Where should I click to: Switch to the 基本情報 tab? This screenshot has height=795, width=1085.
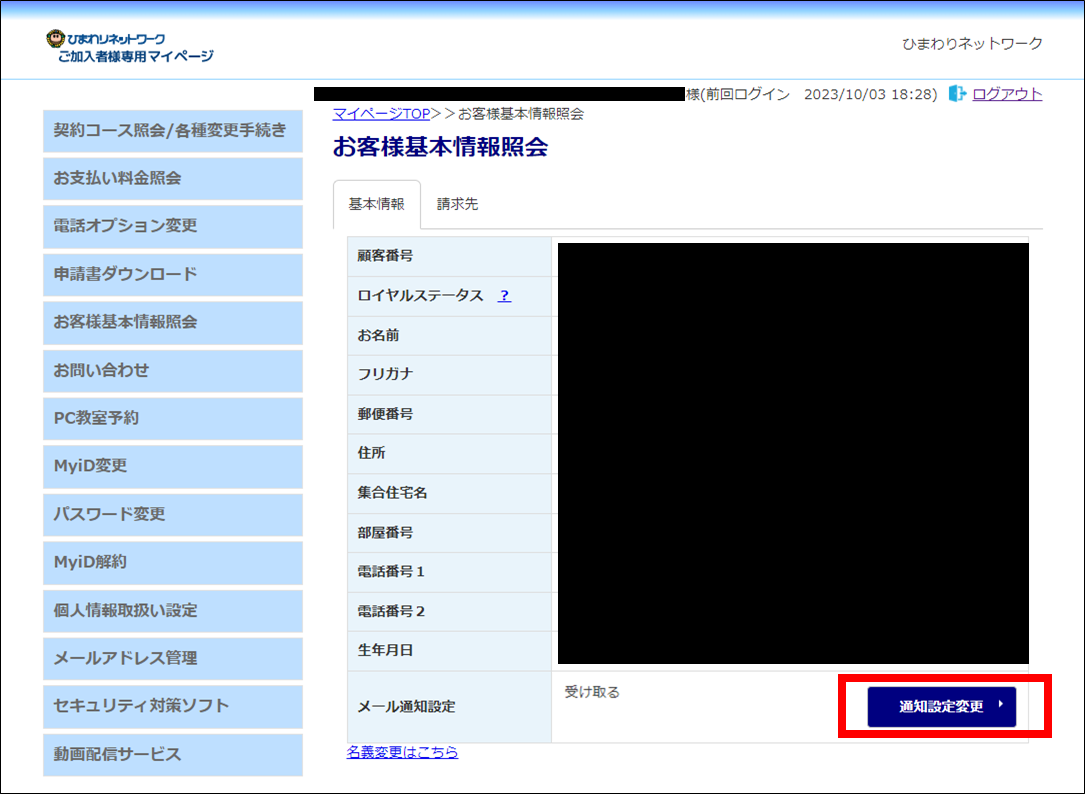(x=376, y=204)
